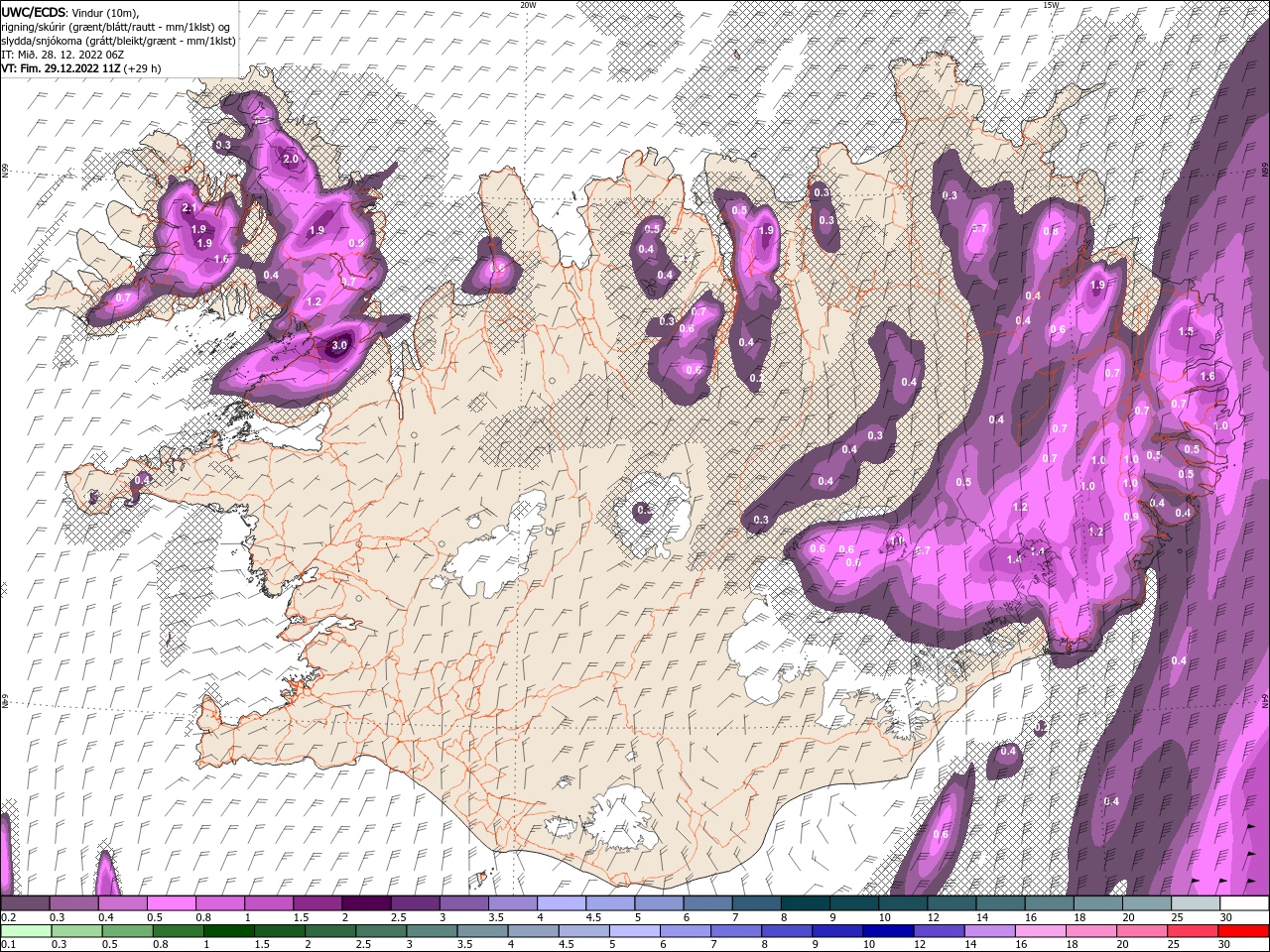Click the 1.5 precipitation value in the east
Viewport: 1270px width, 952px height.
point(1186,331)
